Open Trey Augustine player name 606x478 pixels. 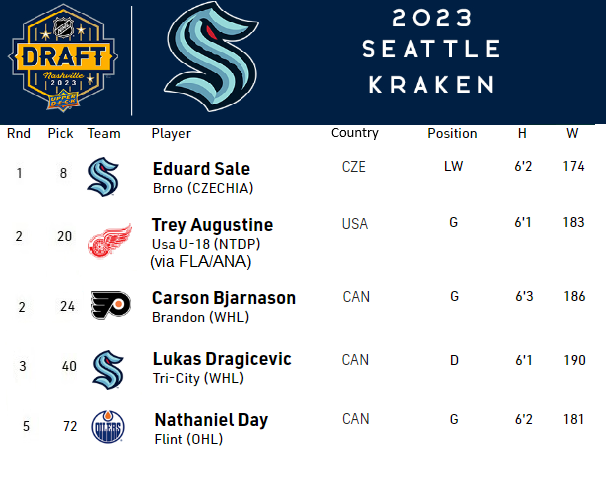point(212,225)
